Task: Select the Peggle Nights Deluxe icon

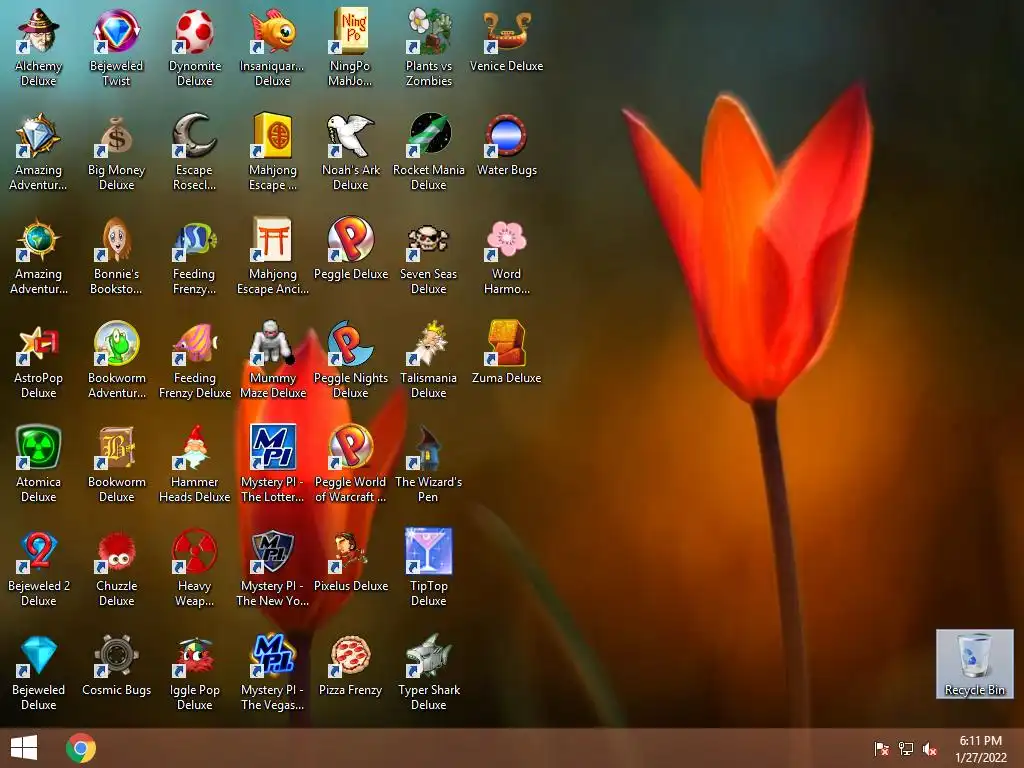Action: pos(350,343)
